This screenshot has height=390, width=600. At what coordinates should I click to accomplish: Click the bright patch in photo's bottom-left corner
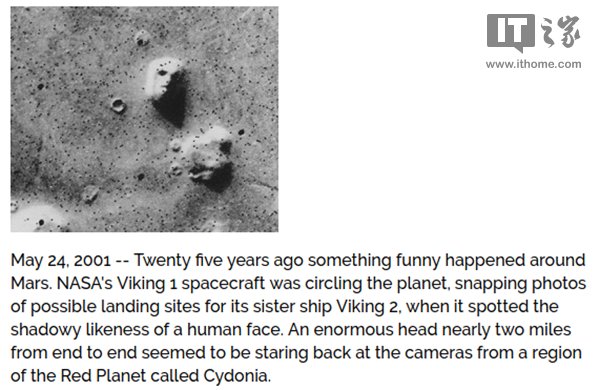[x=36, y=218]
